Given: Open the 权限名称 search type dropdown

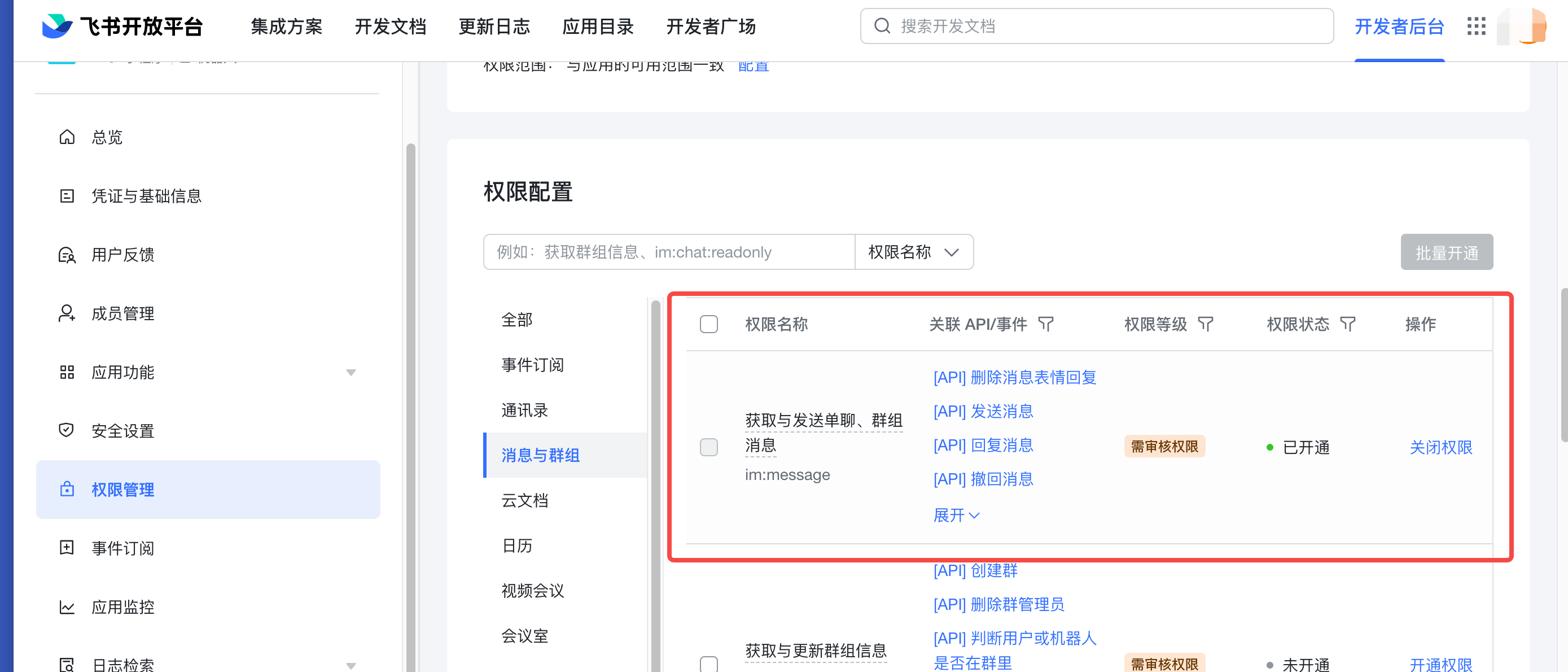Looking at the screenshot, I should pos(914,252).
